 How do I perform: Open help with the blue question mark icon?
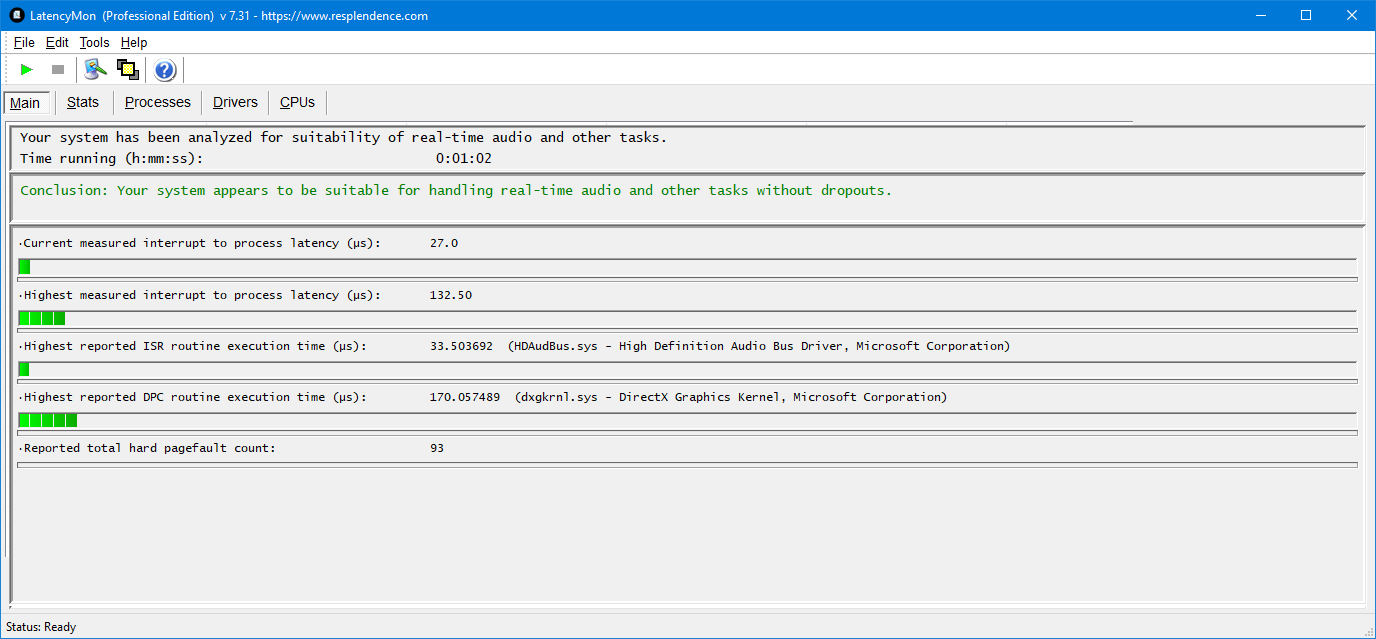(x=165, y=70)
